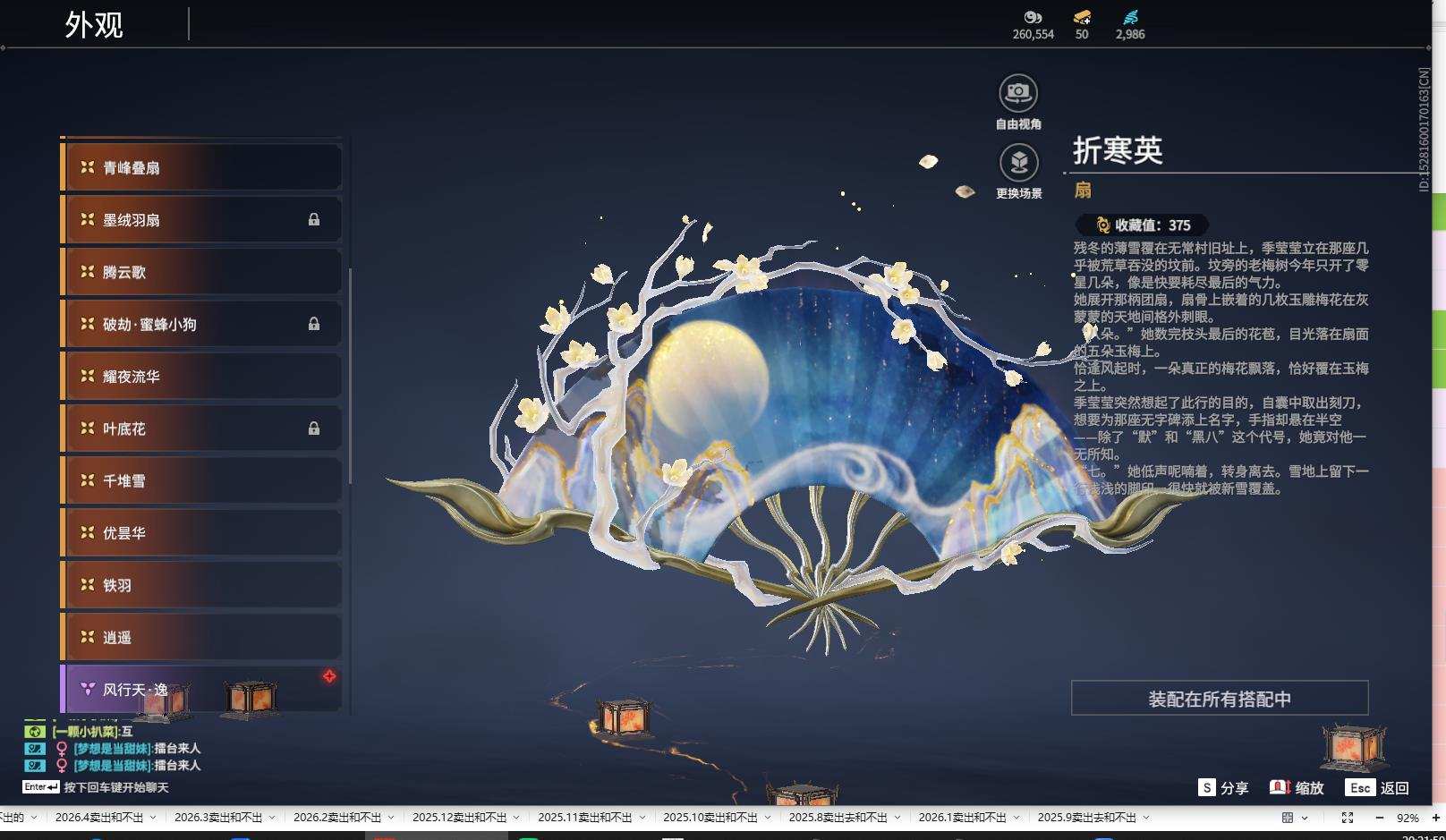Select the 腾云歌 appearance entry
This screenshot has width=1446, height=840.
(x=201, y=272)
